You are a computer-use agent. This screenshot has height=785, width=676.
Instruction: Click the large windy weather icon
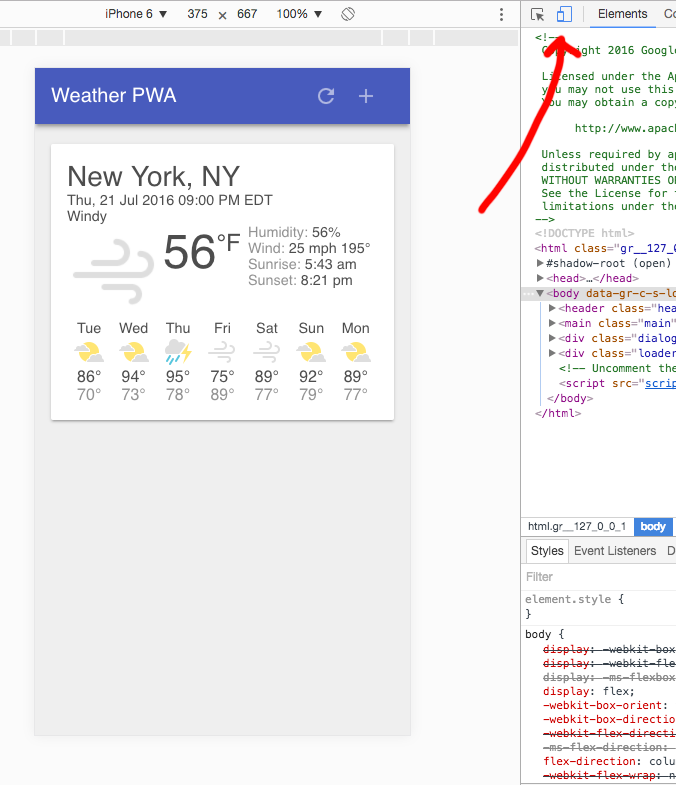114,271
